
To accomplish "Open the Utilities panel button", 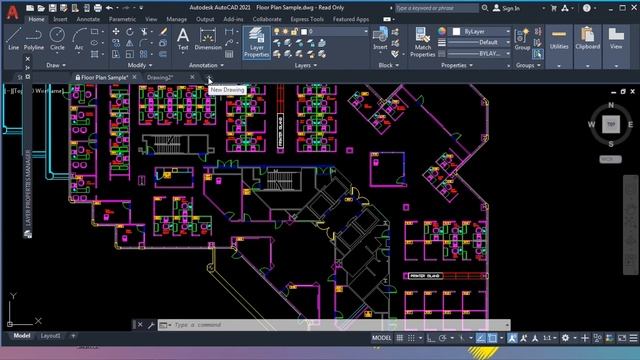I will tap(559, 46).
